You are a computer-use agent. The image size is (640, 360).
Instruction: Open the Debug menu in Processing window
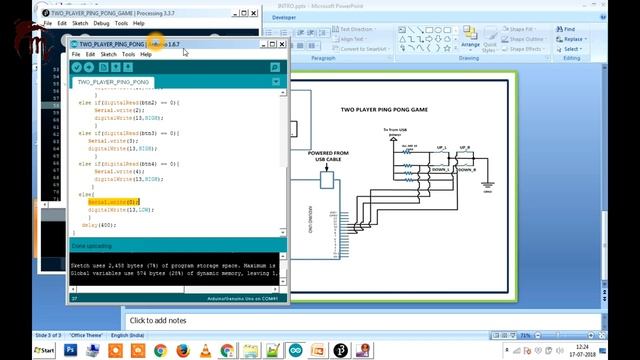pos(101,23)
